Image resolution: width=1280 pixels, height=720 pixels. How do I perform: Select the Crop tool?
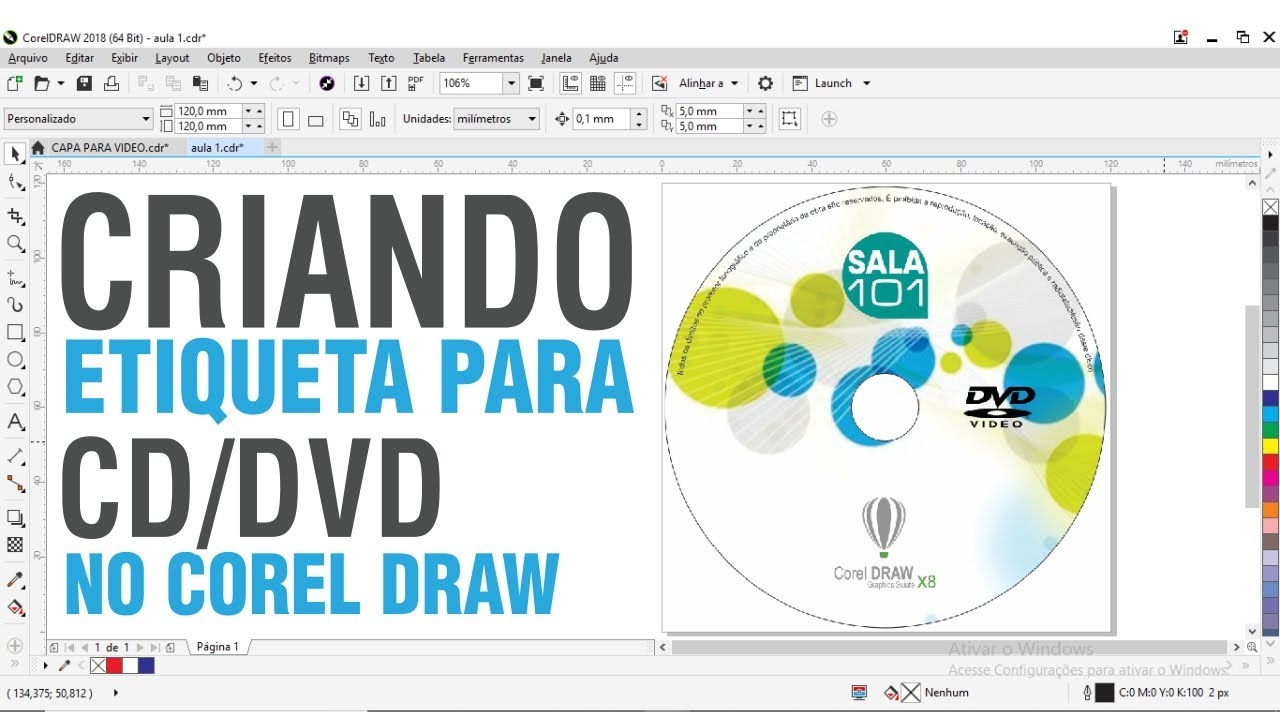[x=15, y=215]
